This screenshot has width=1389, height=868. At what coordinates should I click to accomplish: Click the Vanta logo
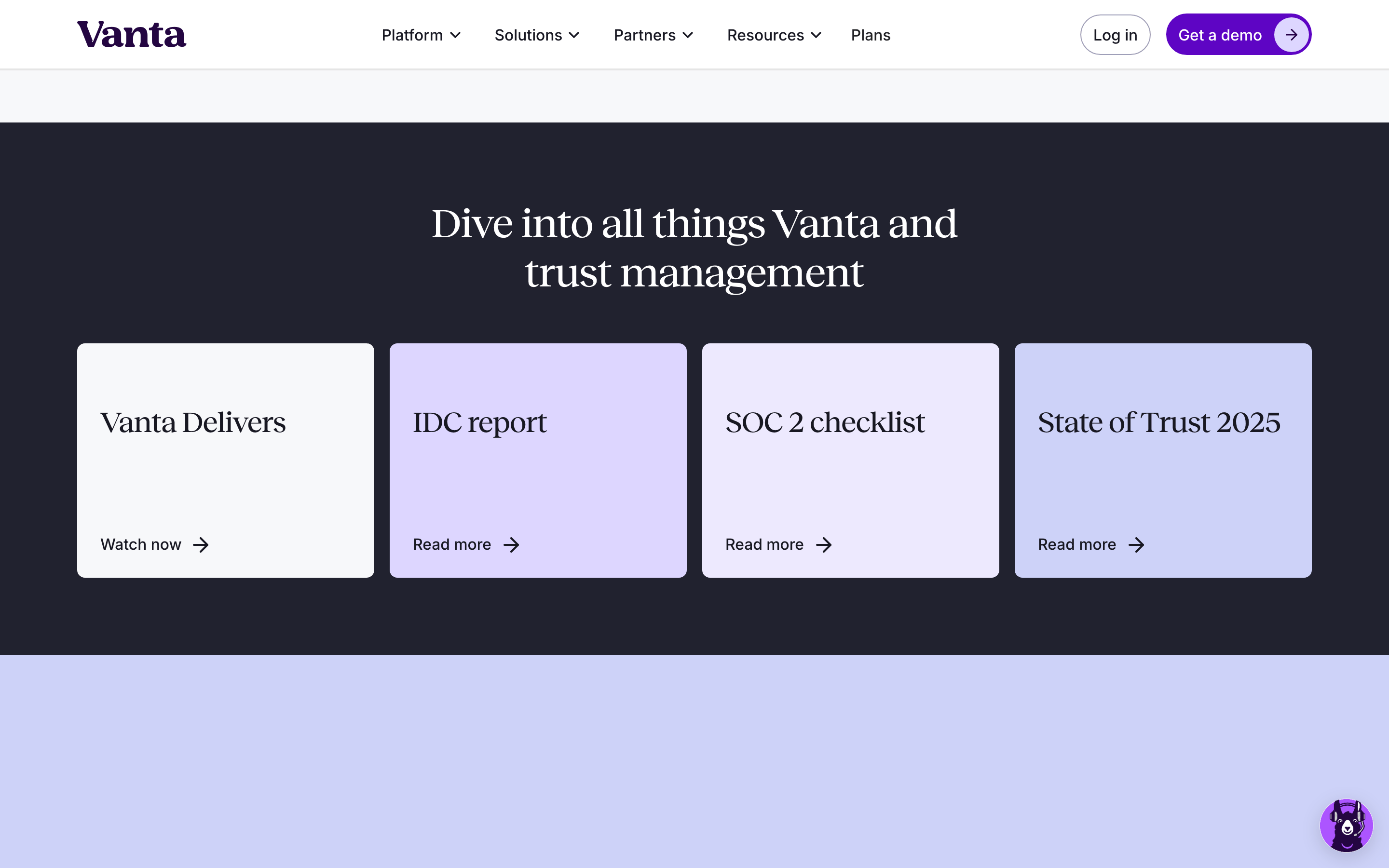pyautogui.click(x=132, y=34)
